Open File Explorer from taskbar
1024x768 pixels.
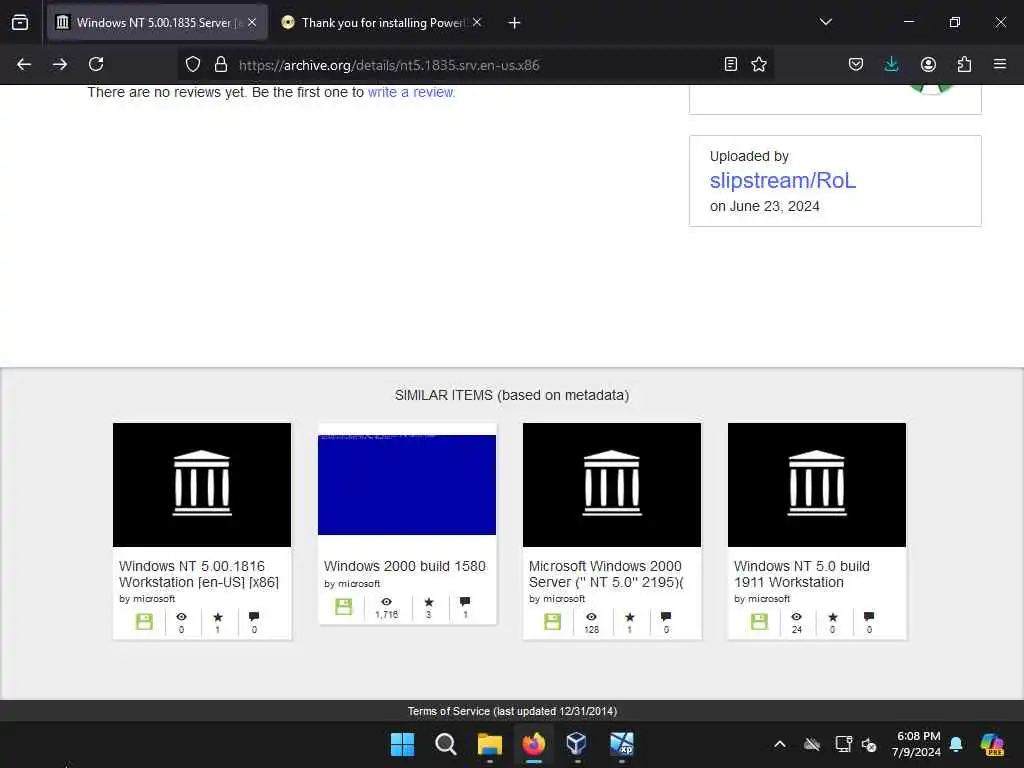[490, 744]
